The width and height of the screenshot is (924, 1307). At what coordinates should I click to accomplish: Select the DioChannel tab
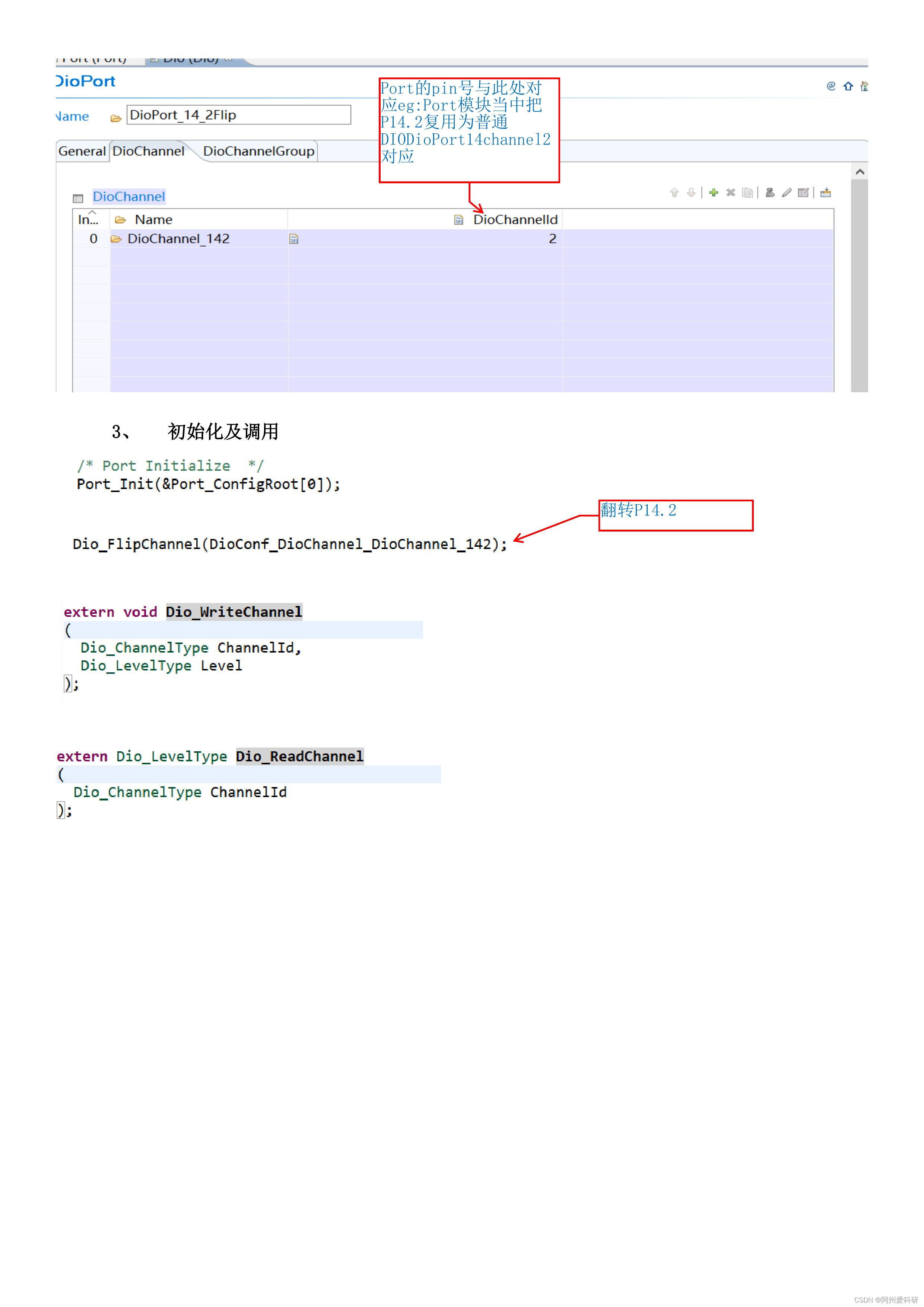(149, 152)
